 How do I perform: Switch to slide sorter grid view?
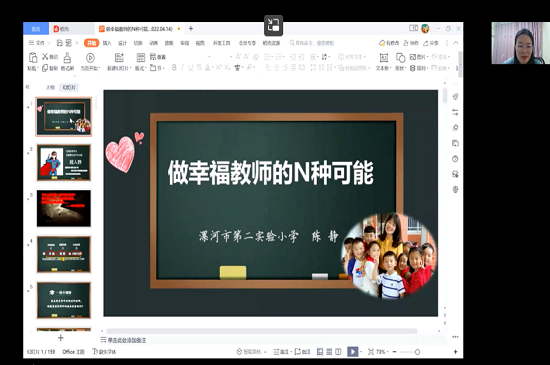pyautogui.click(x=329, y=352)
